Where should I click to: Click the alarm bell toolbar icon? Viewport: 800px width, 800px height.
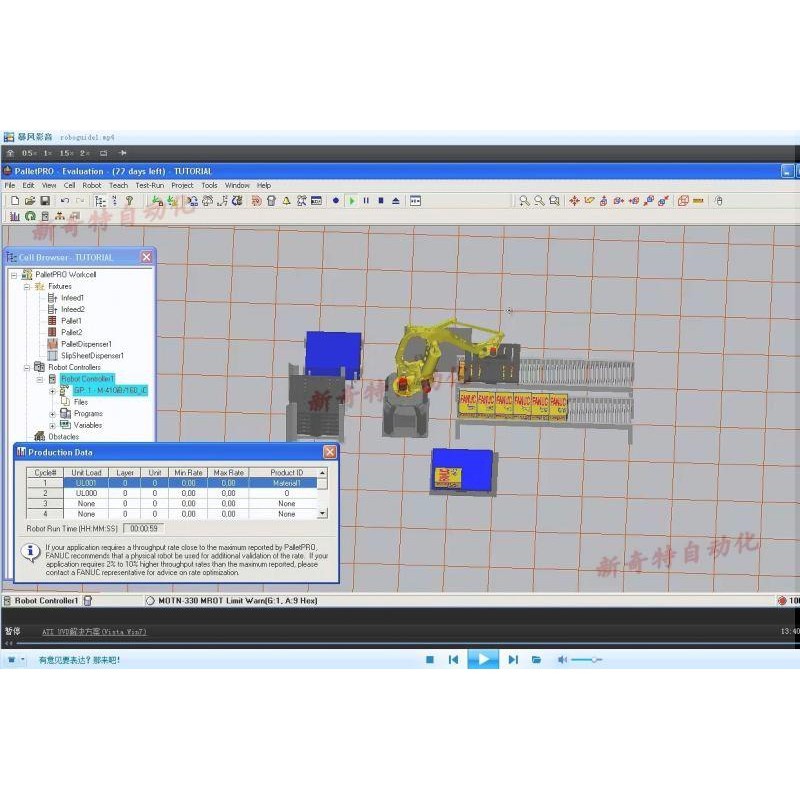pyautogui.click(x=287, y=201)
